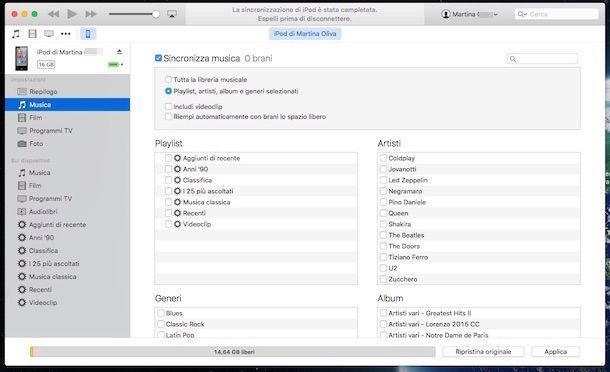Click the Shakira artist label
The image size is (610, 372).
pos(400,224)
